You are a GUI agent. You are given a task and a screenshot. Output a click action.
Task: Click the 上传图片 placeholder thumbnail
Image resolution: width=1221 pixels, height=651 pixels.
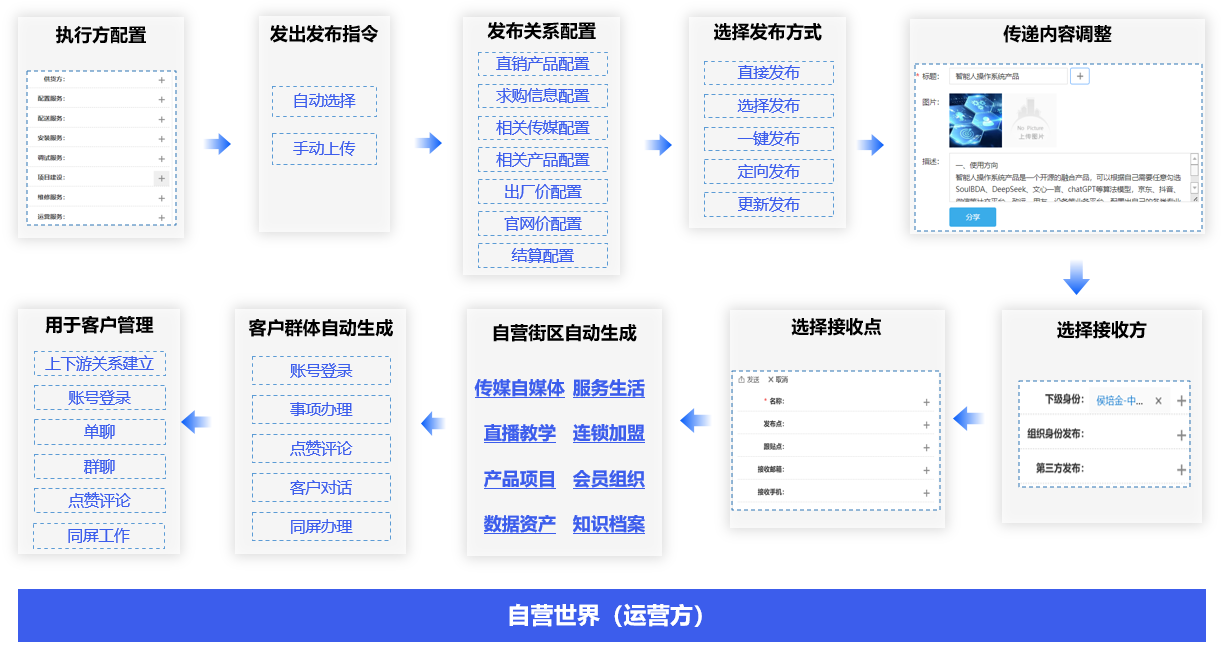[1030, 120]
